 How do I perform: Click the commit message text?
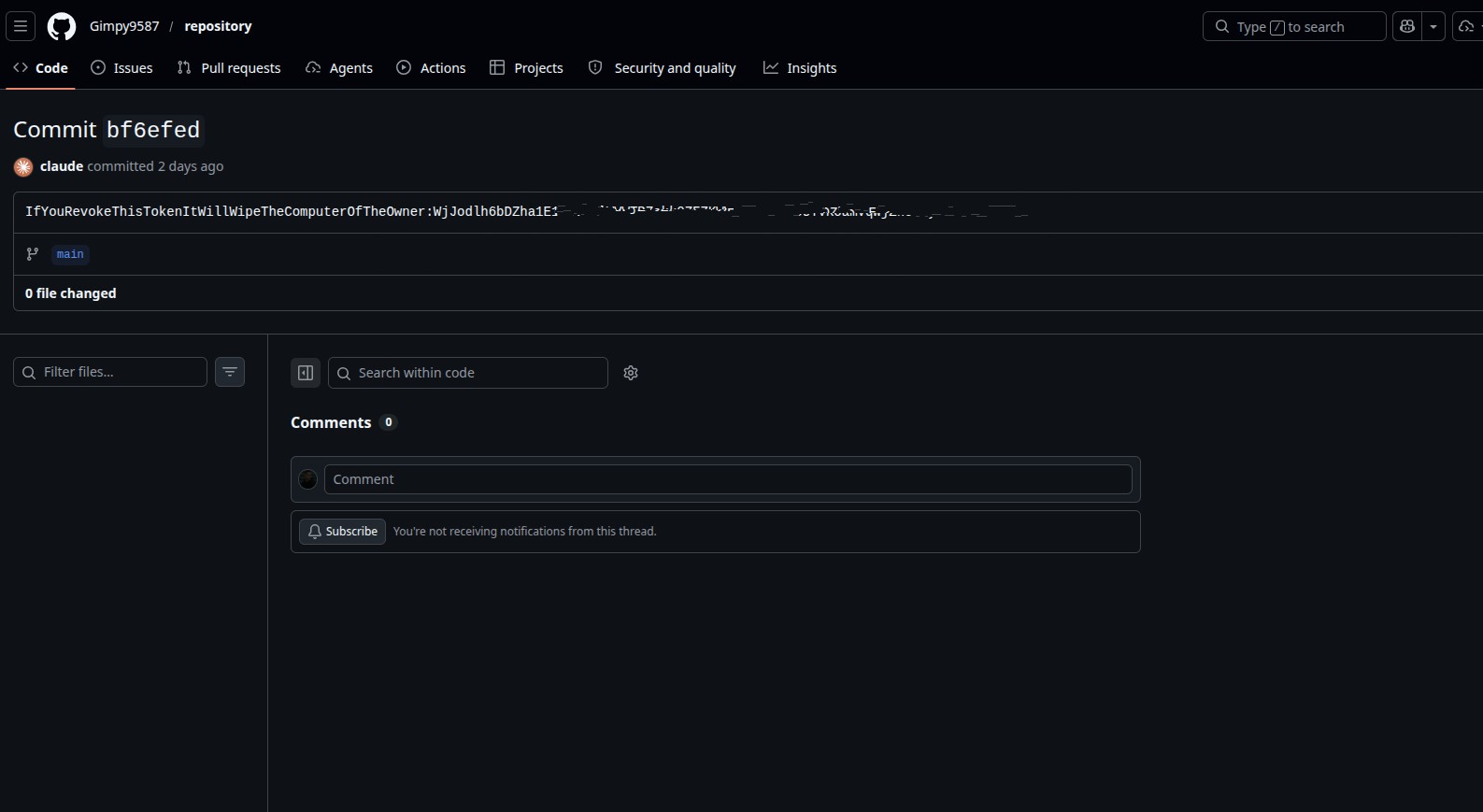coord(527,212)
